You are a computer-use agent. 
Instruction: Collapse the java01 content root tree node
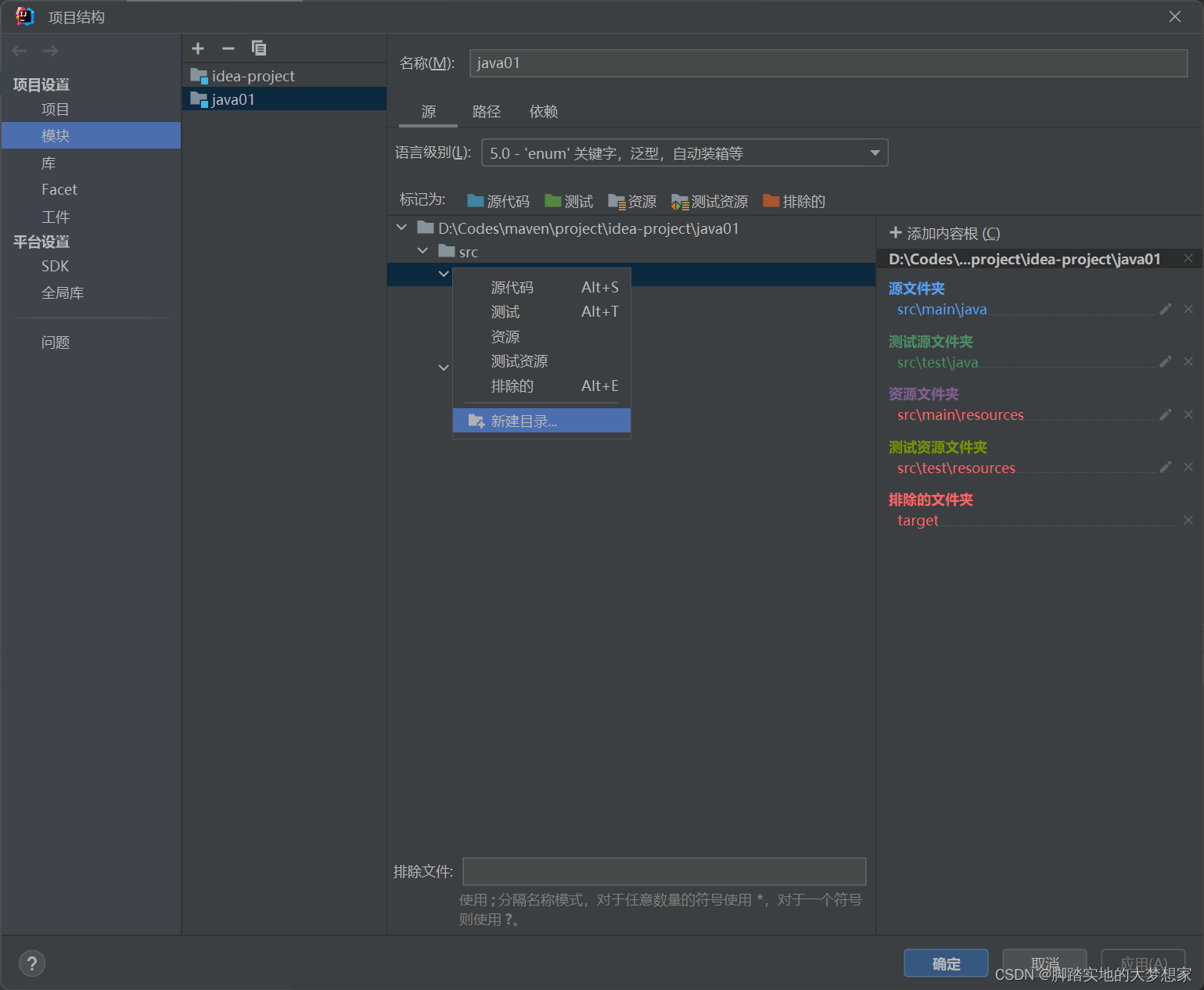[x=402, y=228]
